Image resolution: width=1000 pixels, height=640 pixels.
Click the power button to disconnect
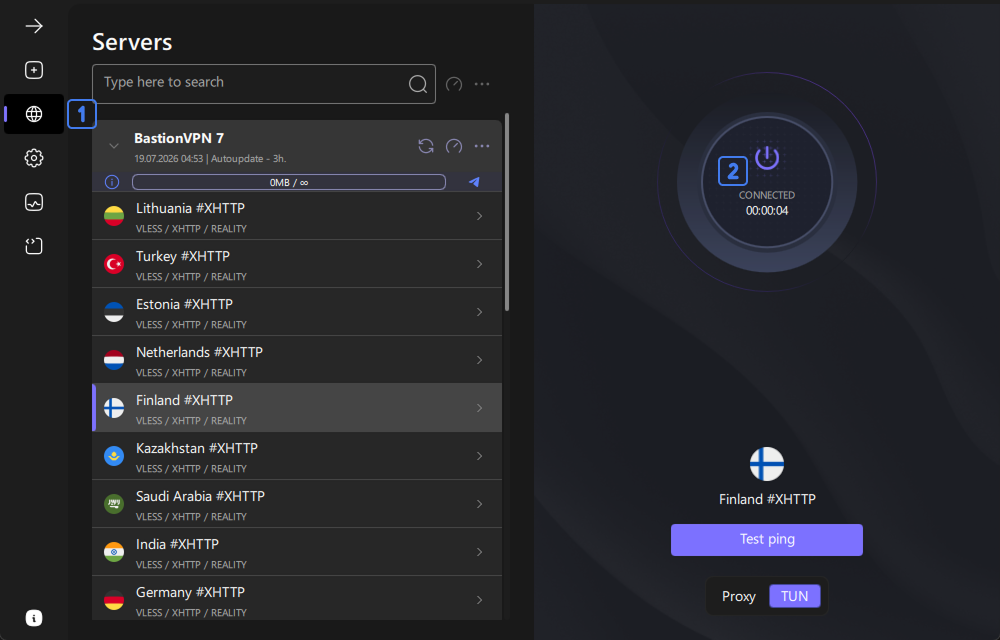pyautogui.click(x=767, y=157)
